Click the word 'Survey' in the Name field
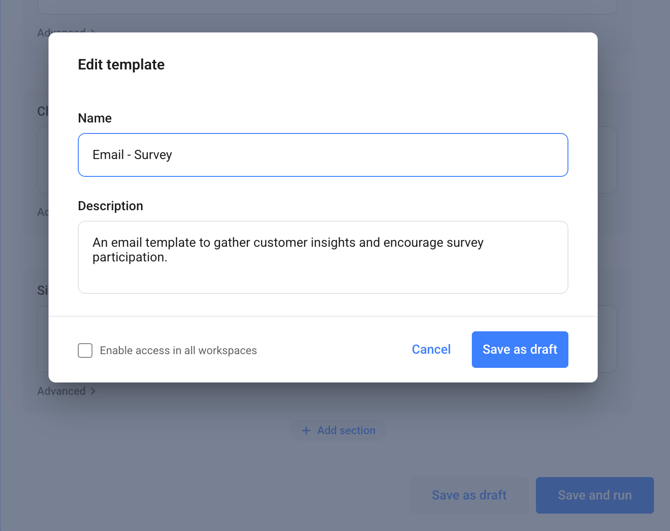 point(153,155)
